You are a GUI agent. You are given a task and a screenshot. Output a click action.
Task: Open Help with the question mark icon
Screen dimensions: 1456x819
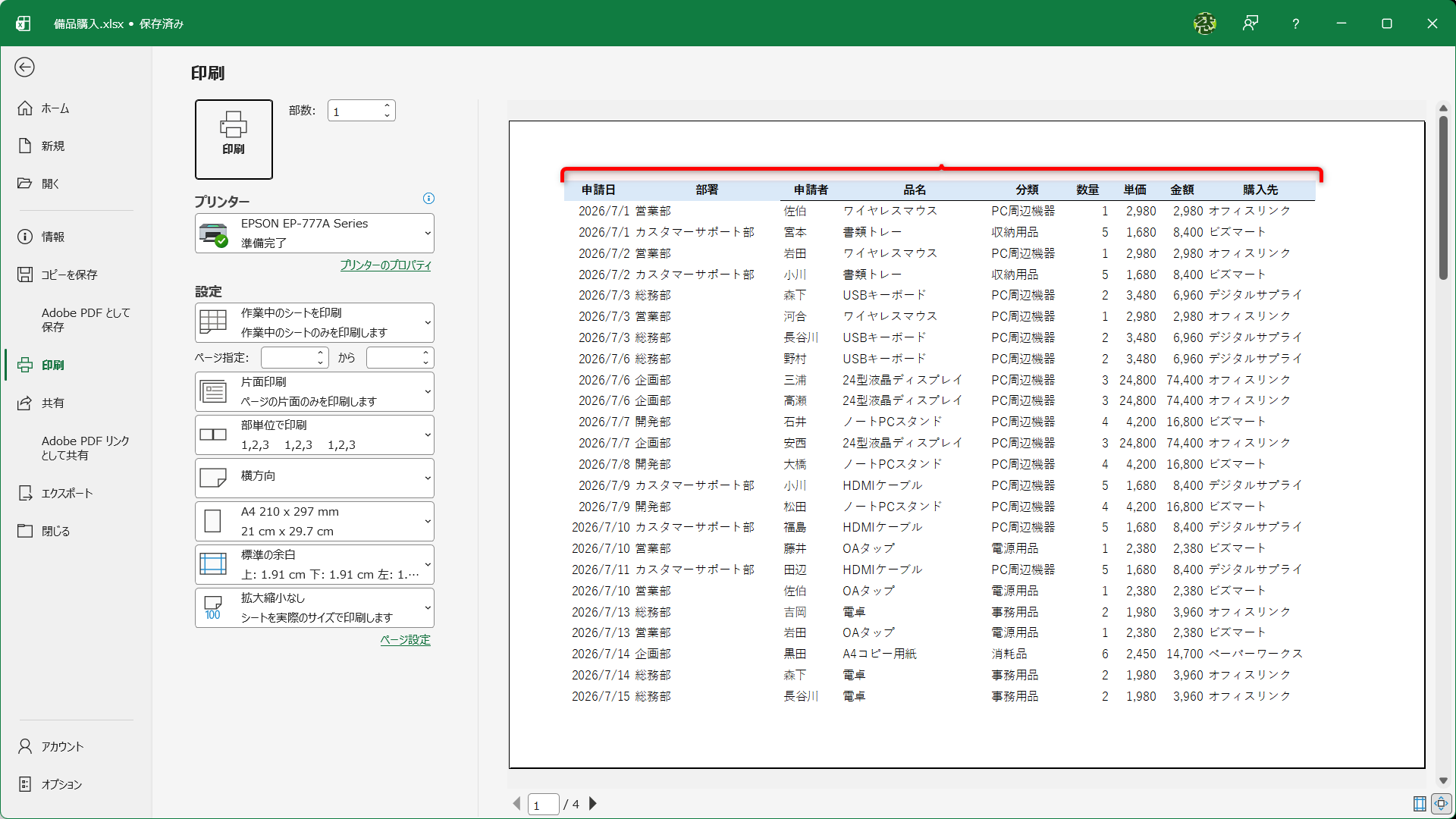pyautogui.click(x=1295, y=24)
